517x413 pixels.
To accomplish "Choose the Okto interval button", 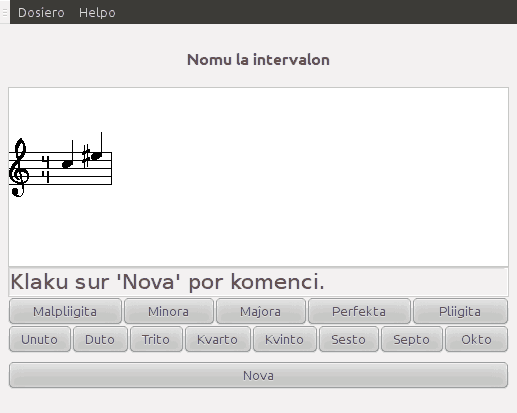I will click(477, 339).
